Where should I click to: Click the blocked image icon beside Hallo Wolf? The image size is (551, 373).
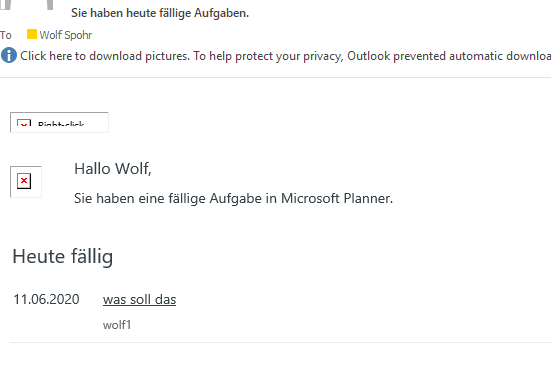(x=24, y=181)
